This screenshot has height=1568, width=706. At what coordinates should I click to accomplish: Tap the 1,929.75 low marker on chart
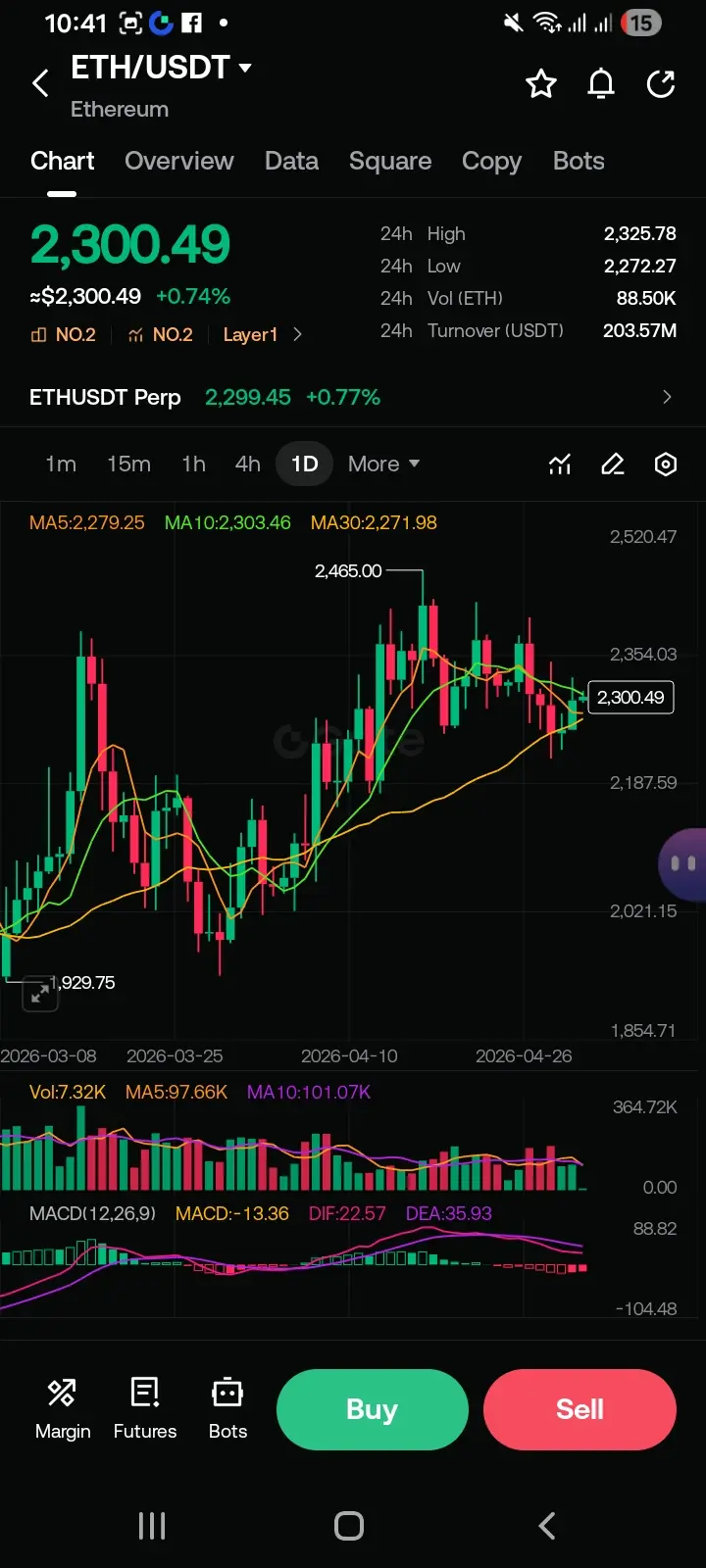coord(82,982)
